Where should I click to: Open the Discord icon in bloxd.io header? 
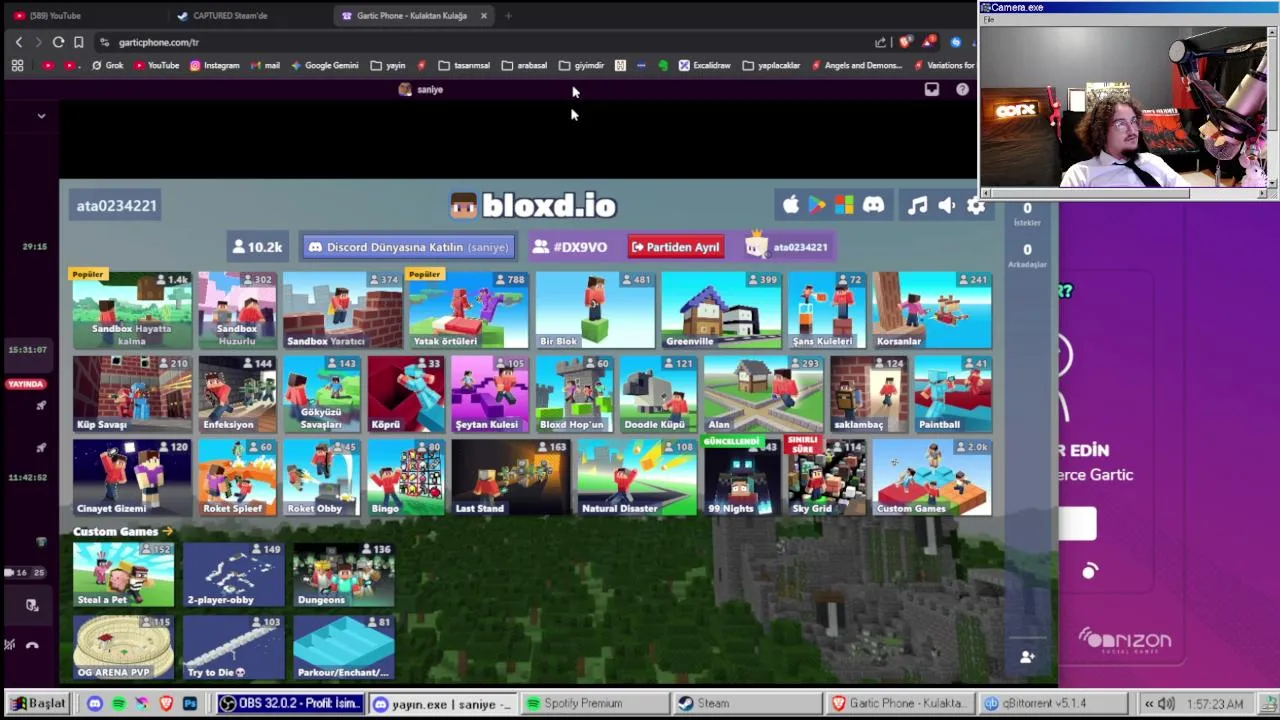(x=874, y=205)
